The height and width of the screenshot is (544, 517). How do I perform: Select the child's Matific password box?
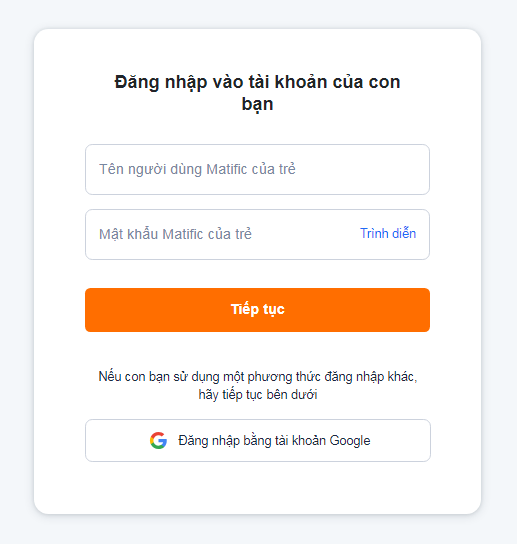[257, 235]
